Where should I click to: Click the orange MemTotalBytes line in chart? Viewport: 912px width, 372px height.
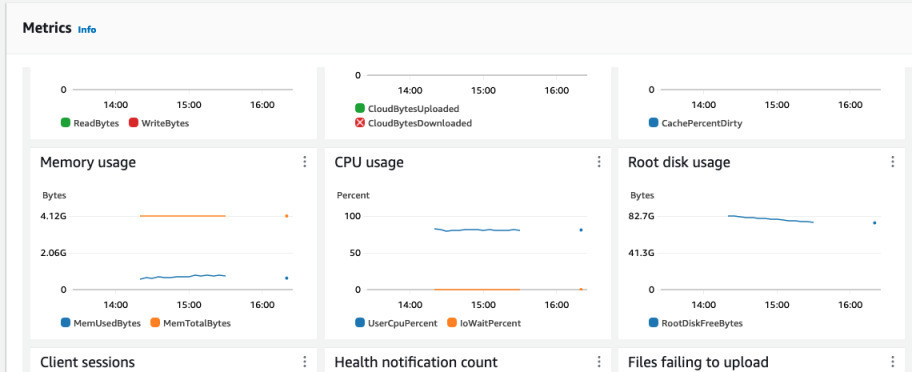(183, 216)
